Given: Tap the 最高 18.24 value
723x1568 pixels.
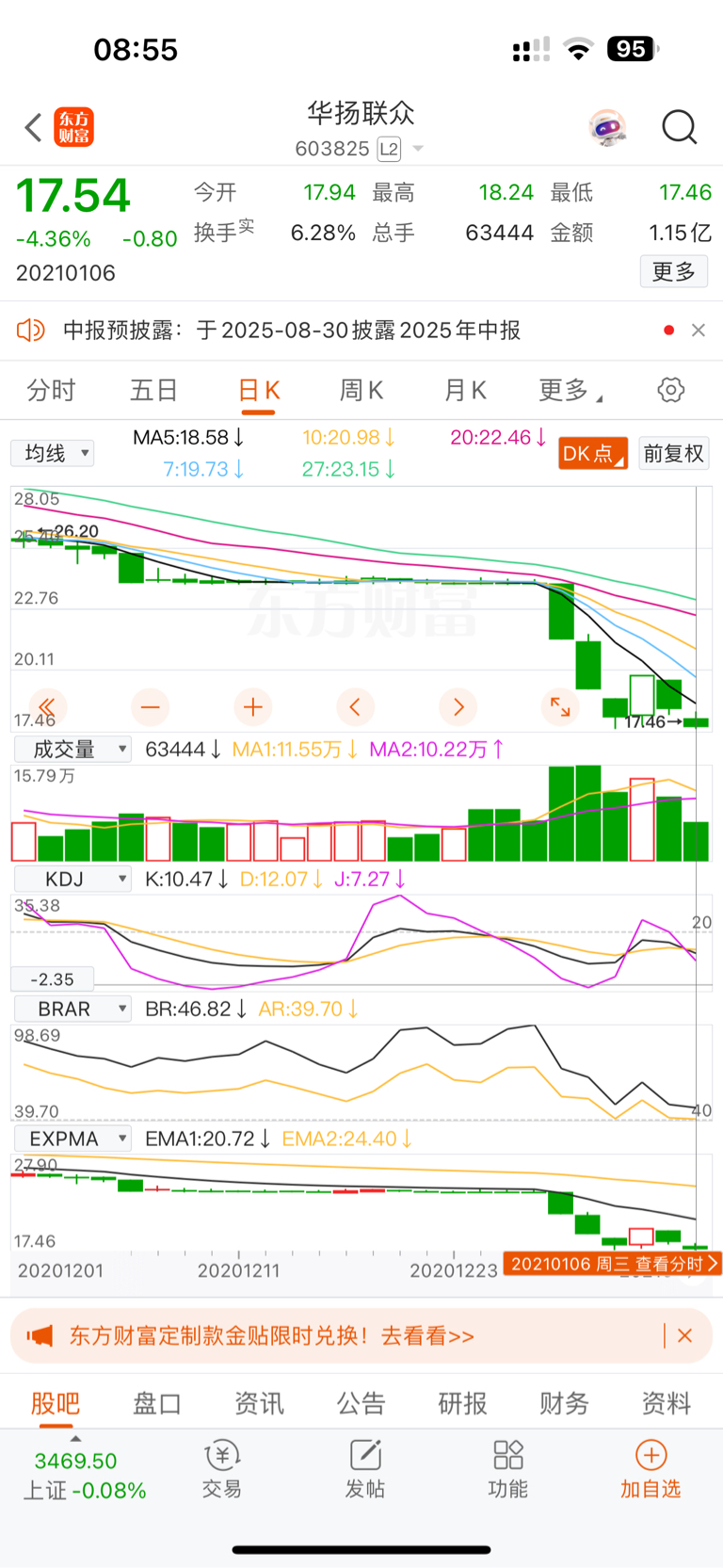Looking at the screenshot, I should 506,193.
